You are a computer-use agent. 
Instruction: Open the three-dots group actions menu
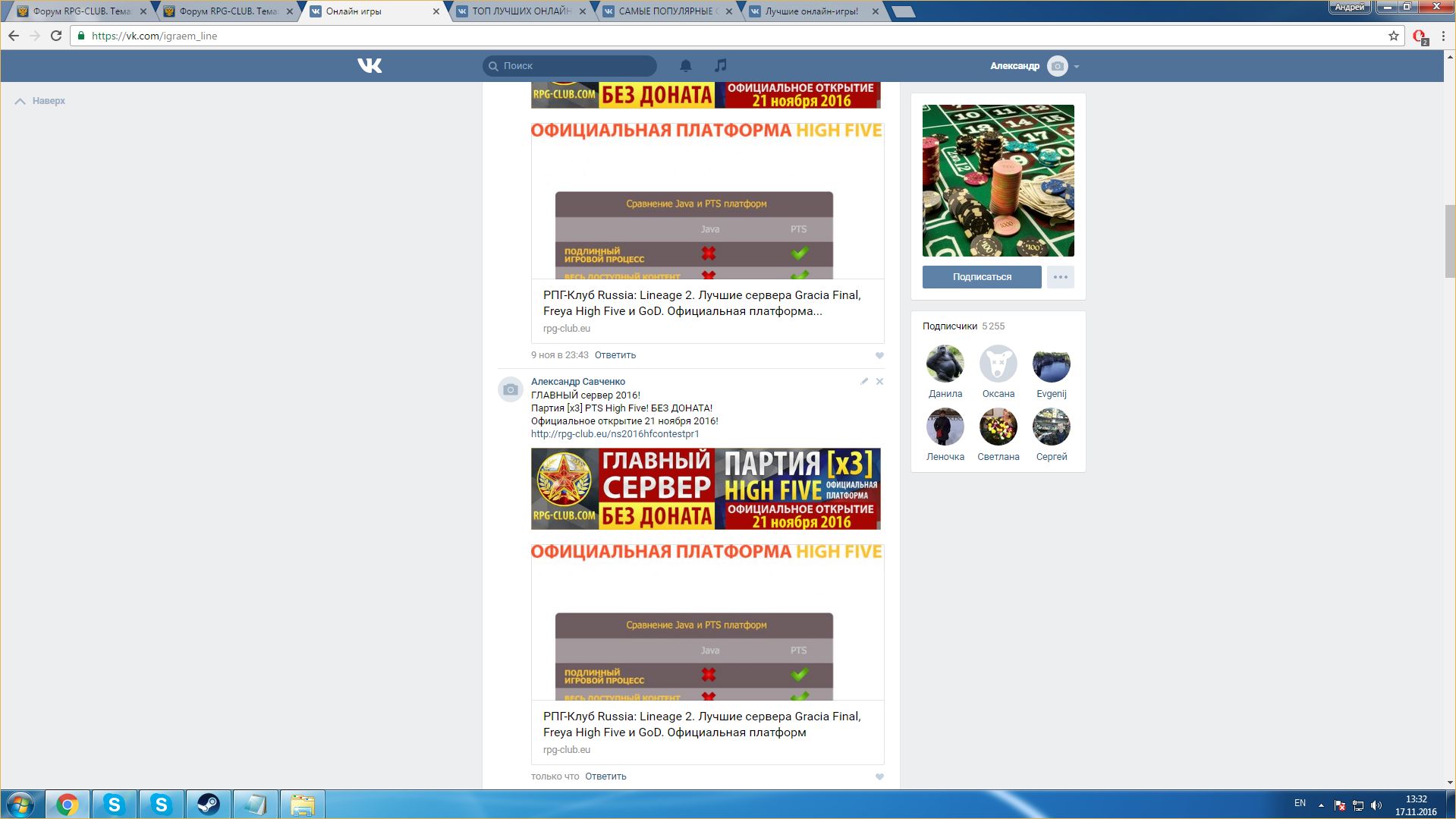pos(1061,277)
